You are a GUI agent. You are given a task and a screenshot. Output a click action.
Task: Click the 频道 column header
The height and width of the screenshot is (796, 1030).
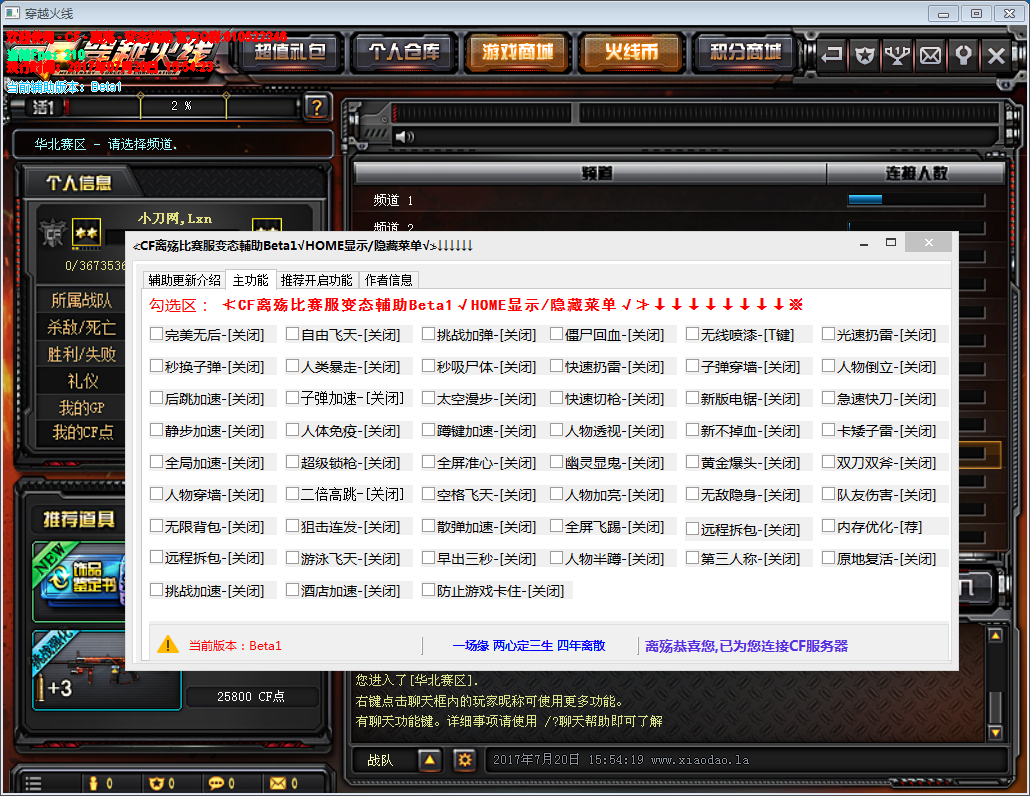tap(590, 173)
